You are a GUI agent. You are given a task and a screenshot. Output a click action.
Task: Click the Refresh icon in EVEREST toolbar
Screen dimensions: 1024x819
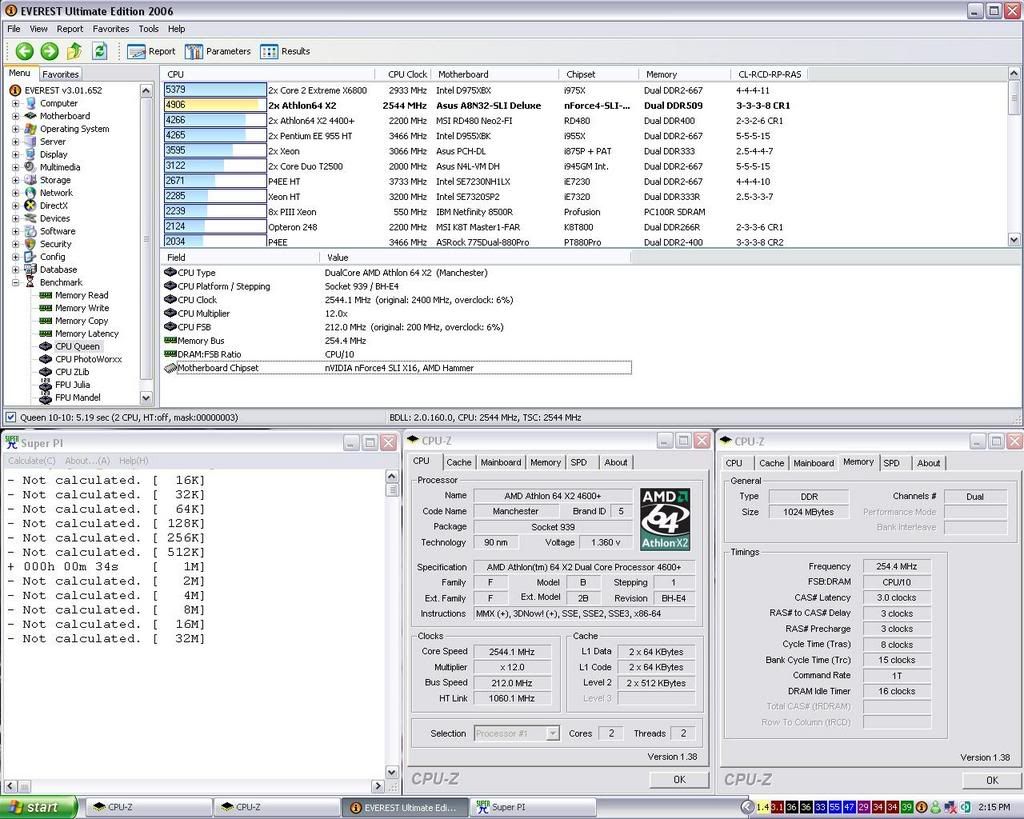(99, 51)
